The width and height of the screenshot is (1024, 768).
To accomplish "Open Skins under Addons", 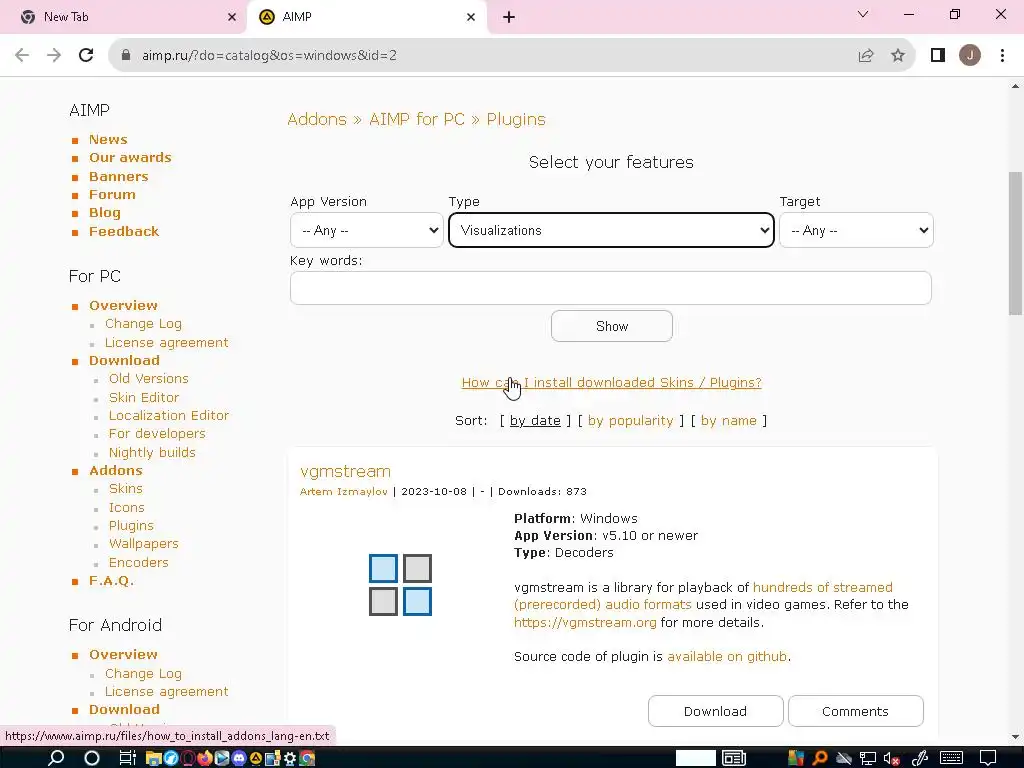I will point(125,488).
